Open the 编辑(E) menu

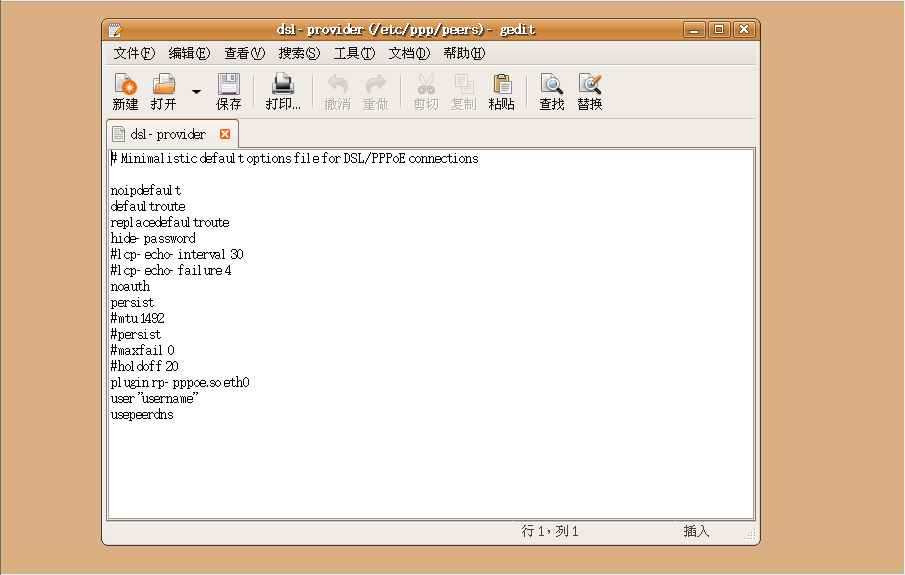pos(189,53)
